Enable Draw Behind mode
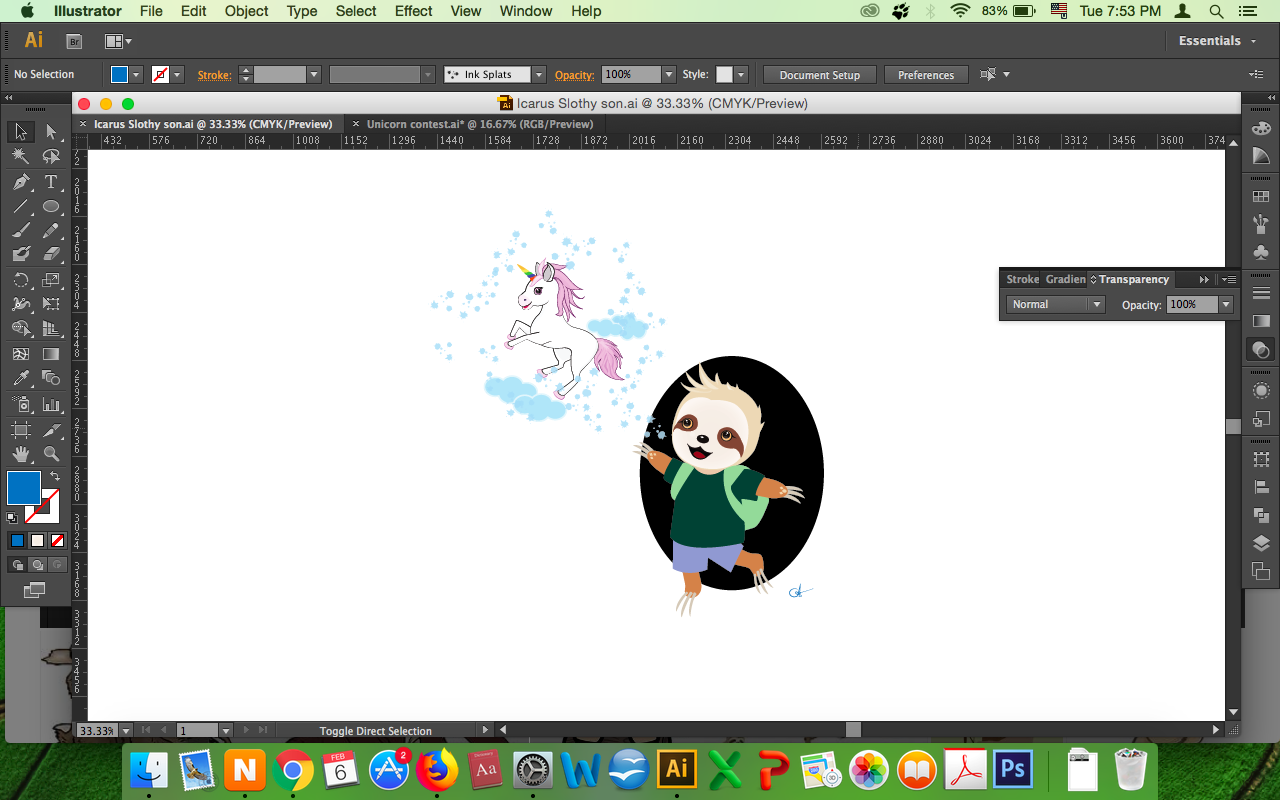The height and width of the screenshot is (800, 1280). pyautogui.click(x=37, y=565)
